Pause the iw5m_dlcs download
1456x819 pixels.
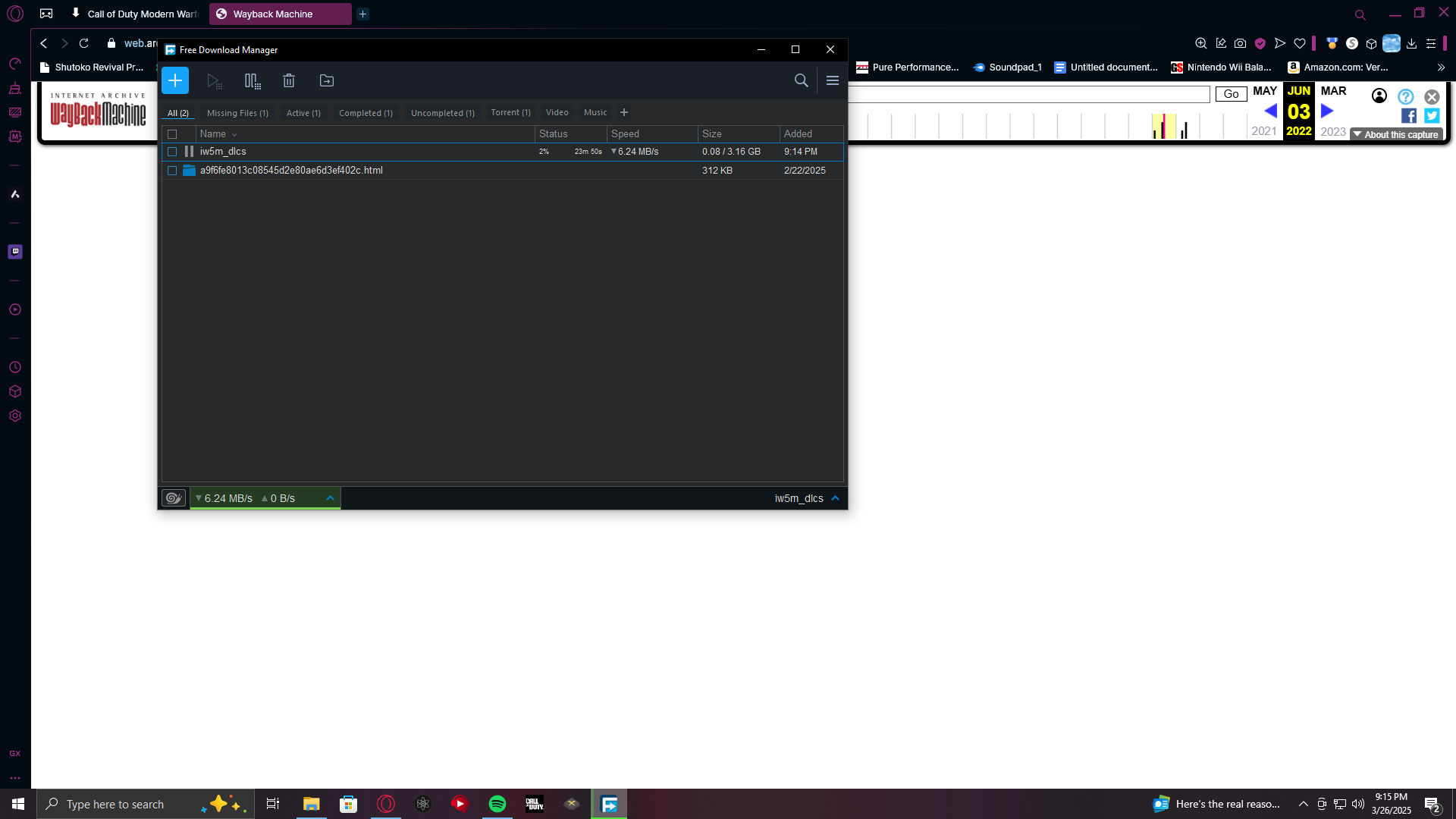click(189, 152)
